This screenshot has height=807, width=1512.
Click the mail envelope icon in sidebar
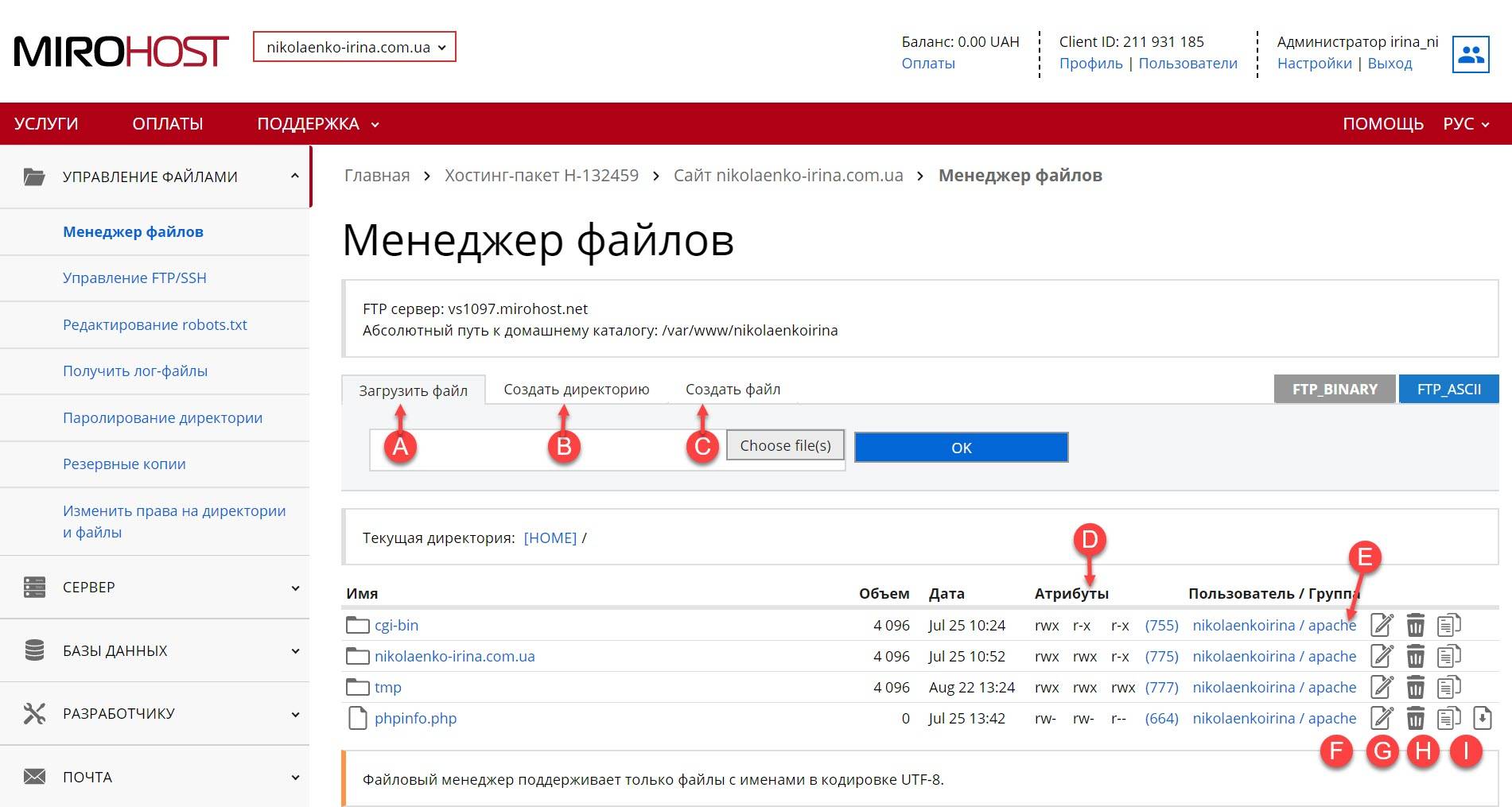34,777
